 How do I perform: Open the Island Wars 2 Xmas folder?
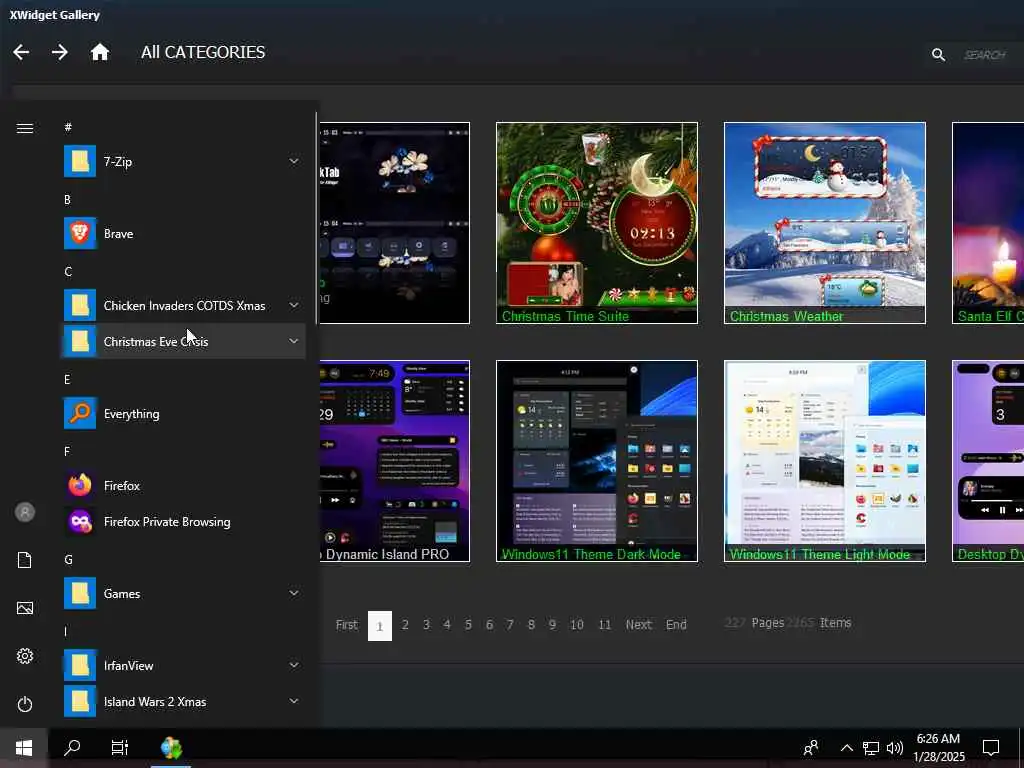point(183,701)
